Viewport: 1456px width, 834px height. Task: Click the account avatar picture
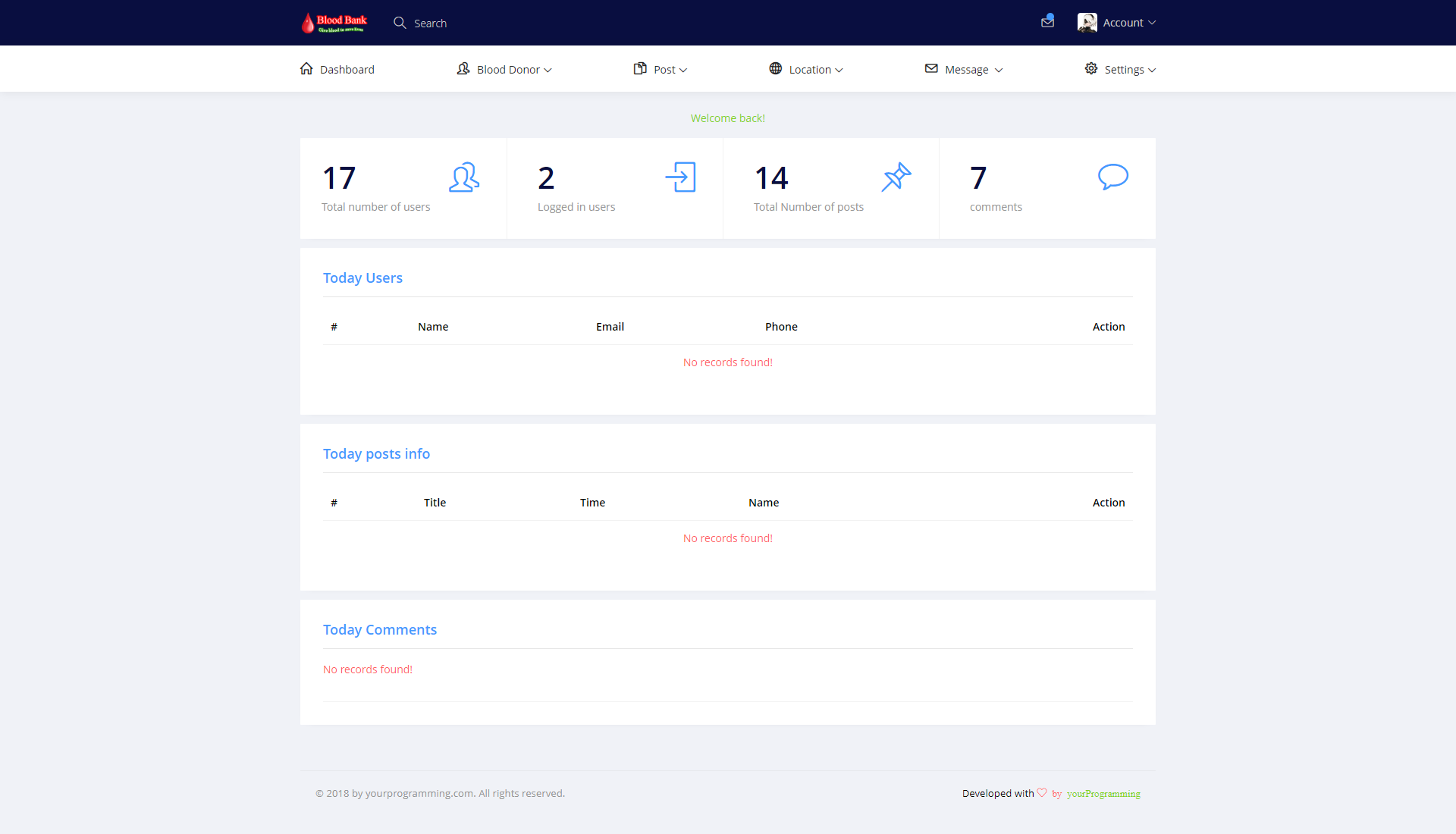point(1087,23)
